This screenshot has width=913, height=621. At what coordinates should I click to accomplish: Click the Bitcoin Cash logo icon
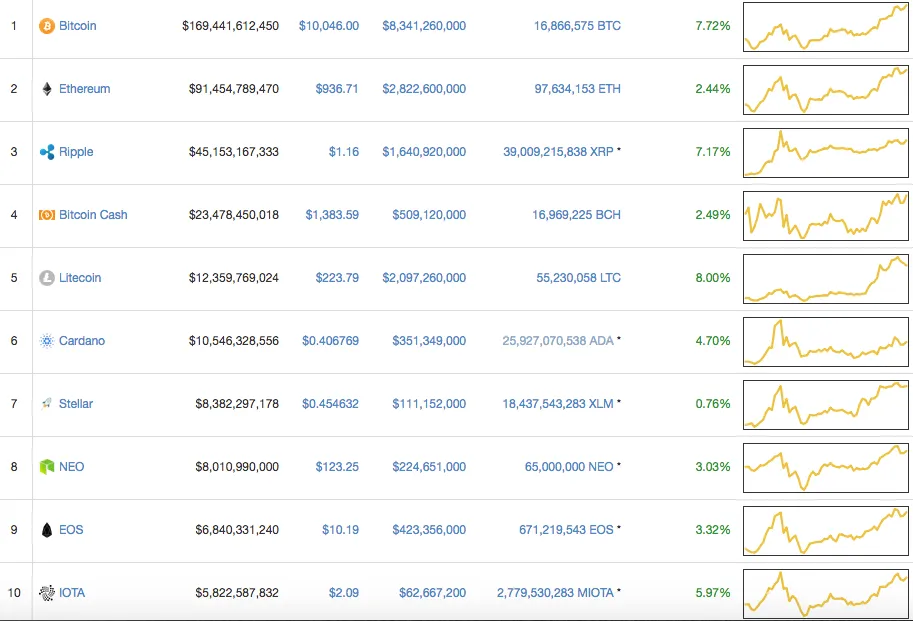[47, 215]
